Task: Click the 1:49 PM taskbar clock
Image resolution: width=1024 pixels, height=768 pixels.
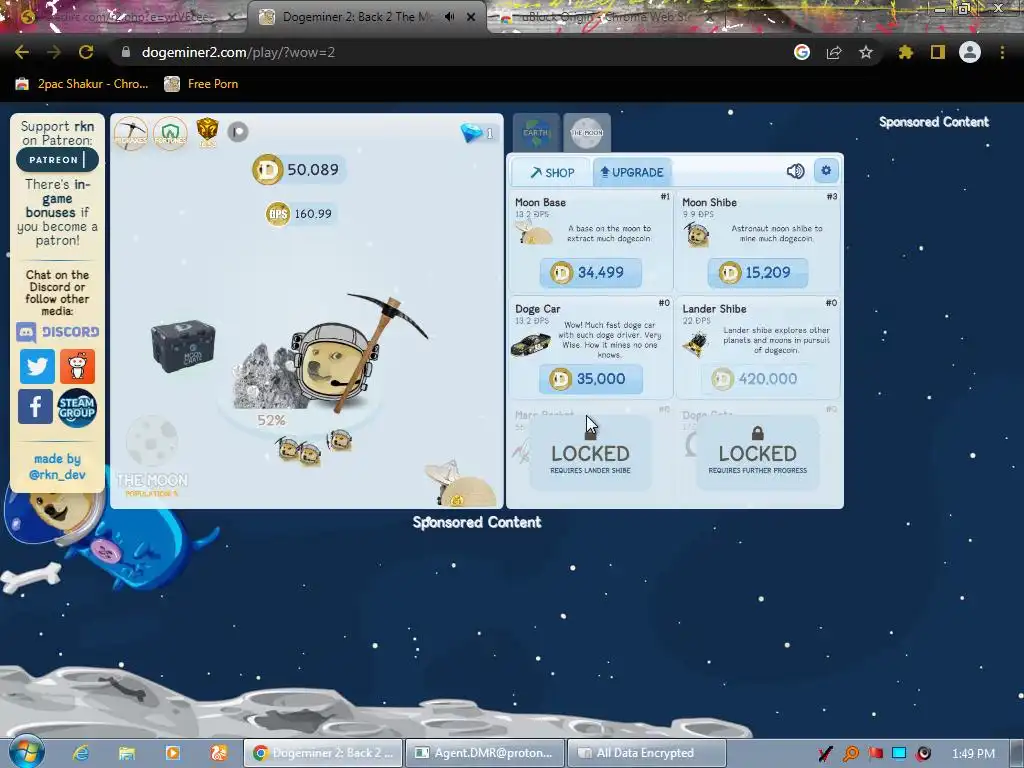Action: pyautogui.click(x=973, y=754)
